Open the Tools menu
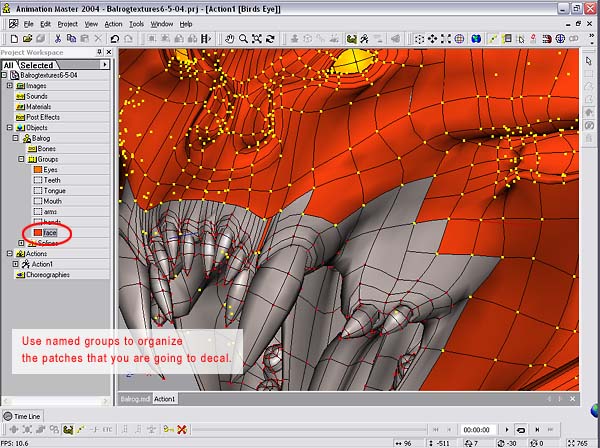The width and height of the screenshot is (600, 448). click(x=136, y=23)
